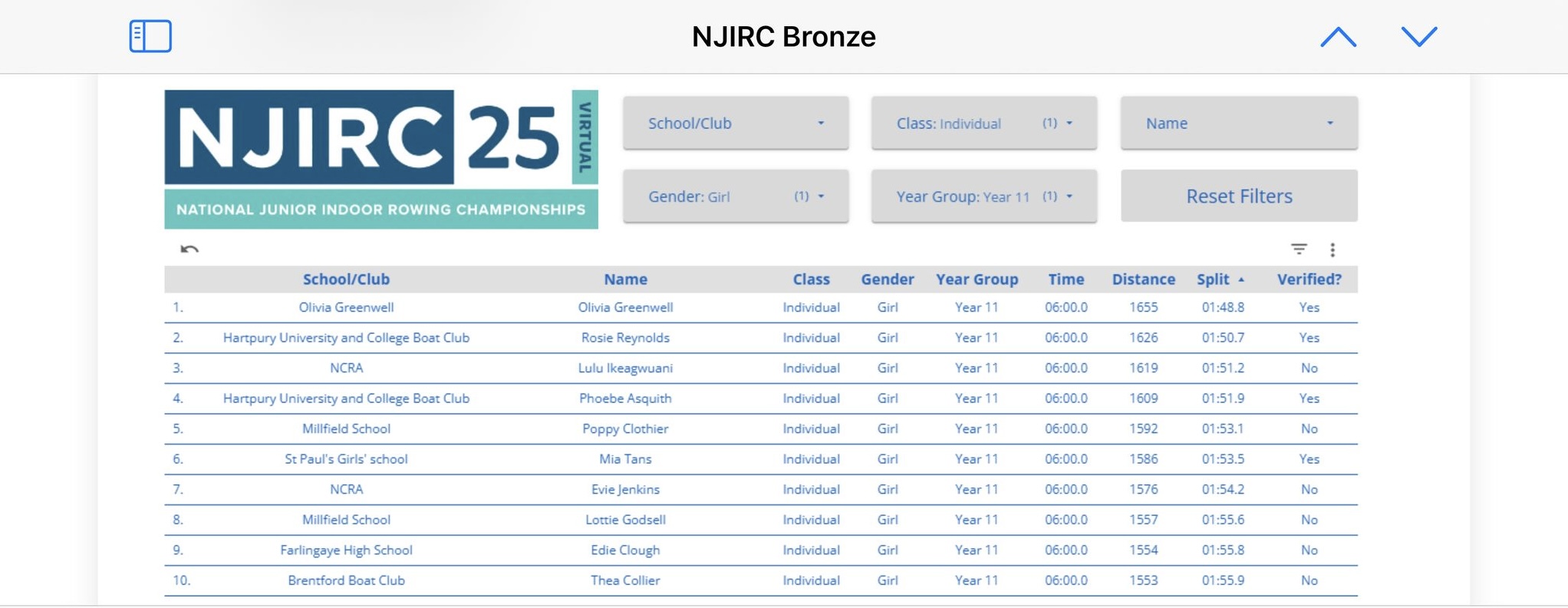Open the Gender: Girl filter dropdown
Viewport: 1568px width, 608px height.
point(736,197)
